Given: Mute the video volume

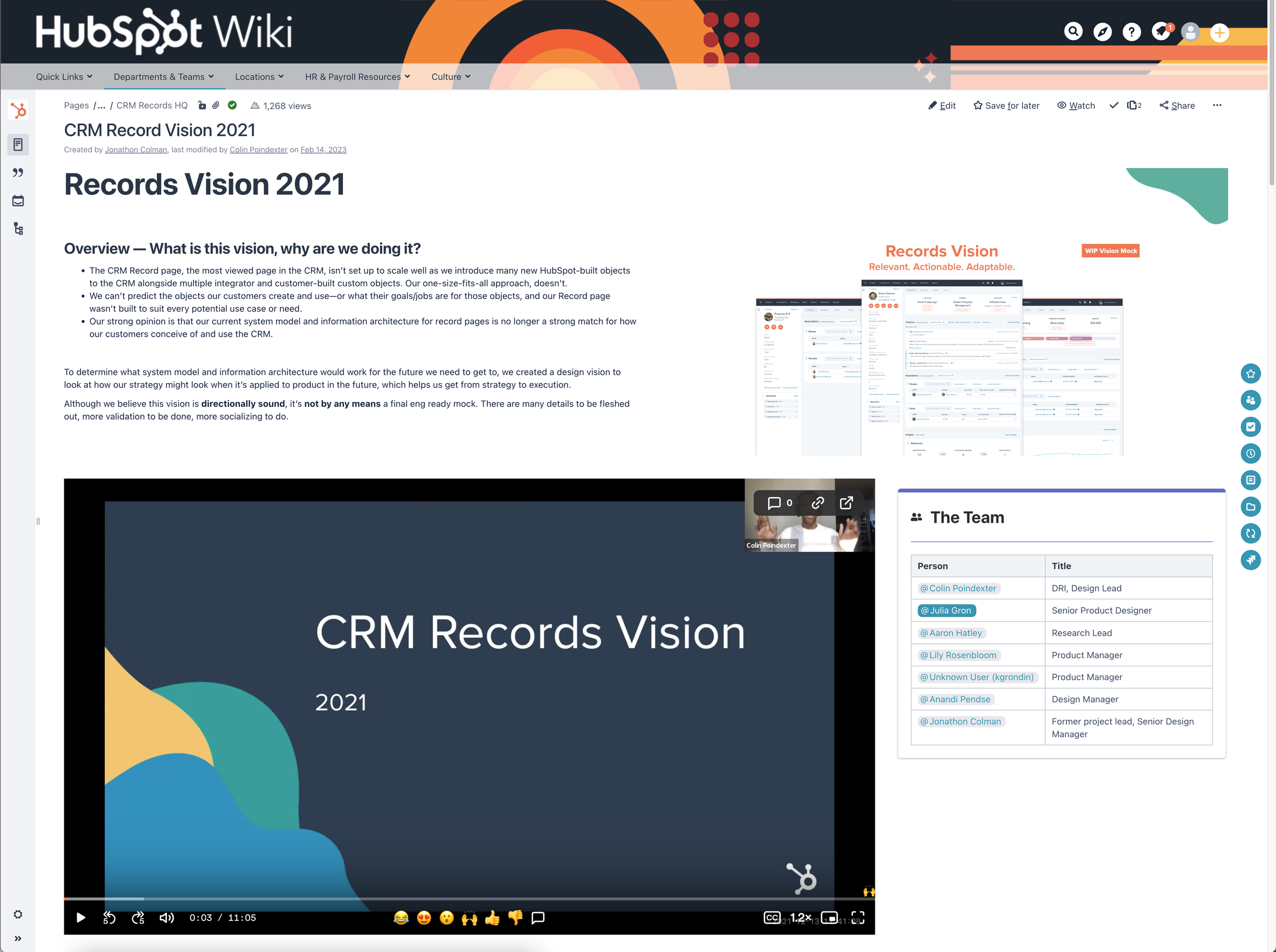Looking at the screenshot, I should click(166, 917).
